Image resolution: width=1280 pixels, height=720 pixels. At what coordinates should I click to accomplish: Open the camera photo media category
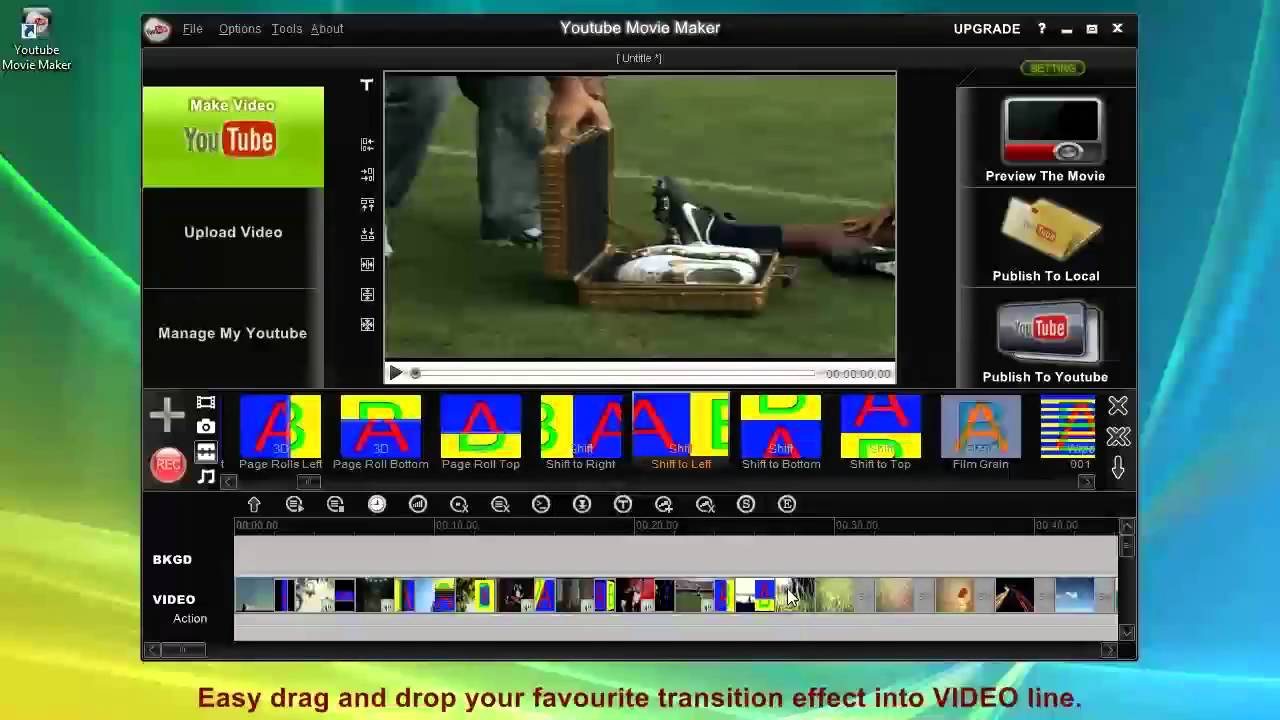[206, 426]
